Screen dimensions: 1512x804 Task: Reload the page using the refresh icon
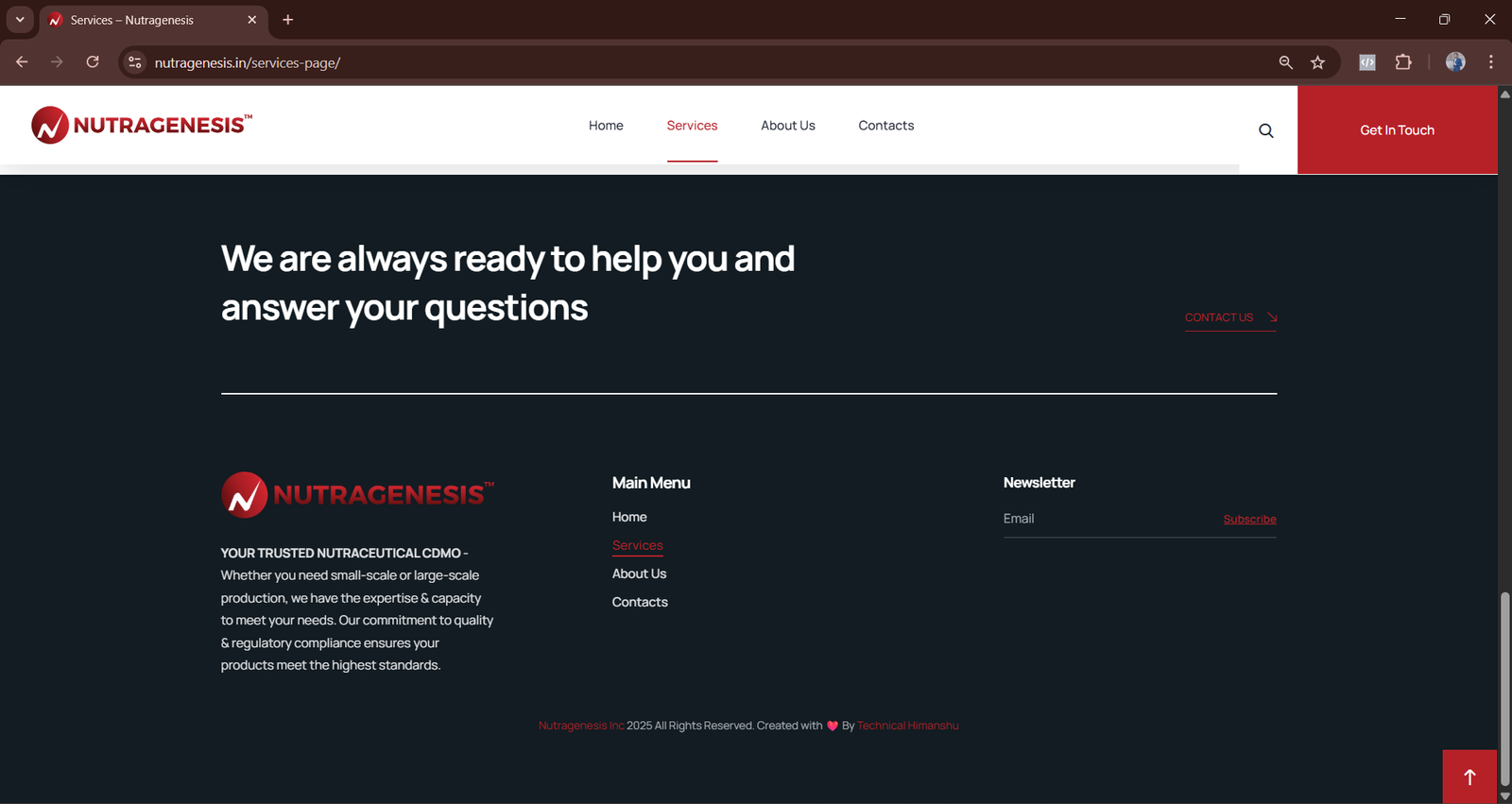pyautogui.click(x=93, y=62)
